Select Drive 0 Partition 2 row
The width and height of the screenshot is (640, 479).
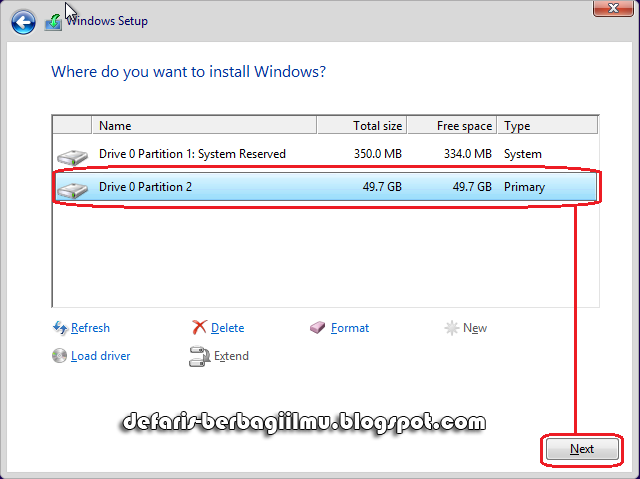[x=300, y=187]
